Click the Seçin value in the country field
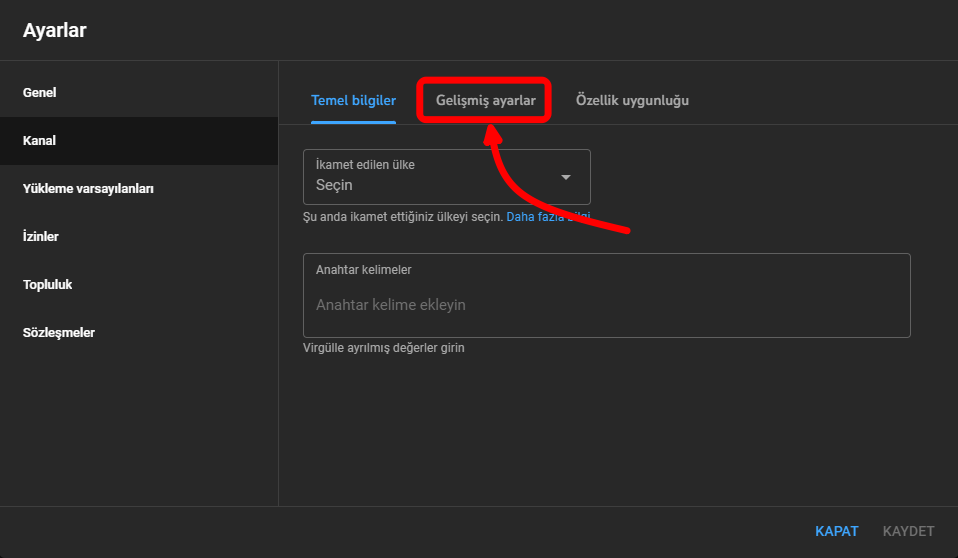 pyautogui.click(x=334, y=185)
